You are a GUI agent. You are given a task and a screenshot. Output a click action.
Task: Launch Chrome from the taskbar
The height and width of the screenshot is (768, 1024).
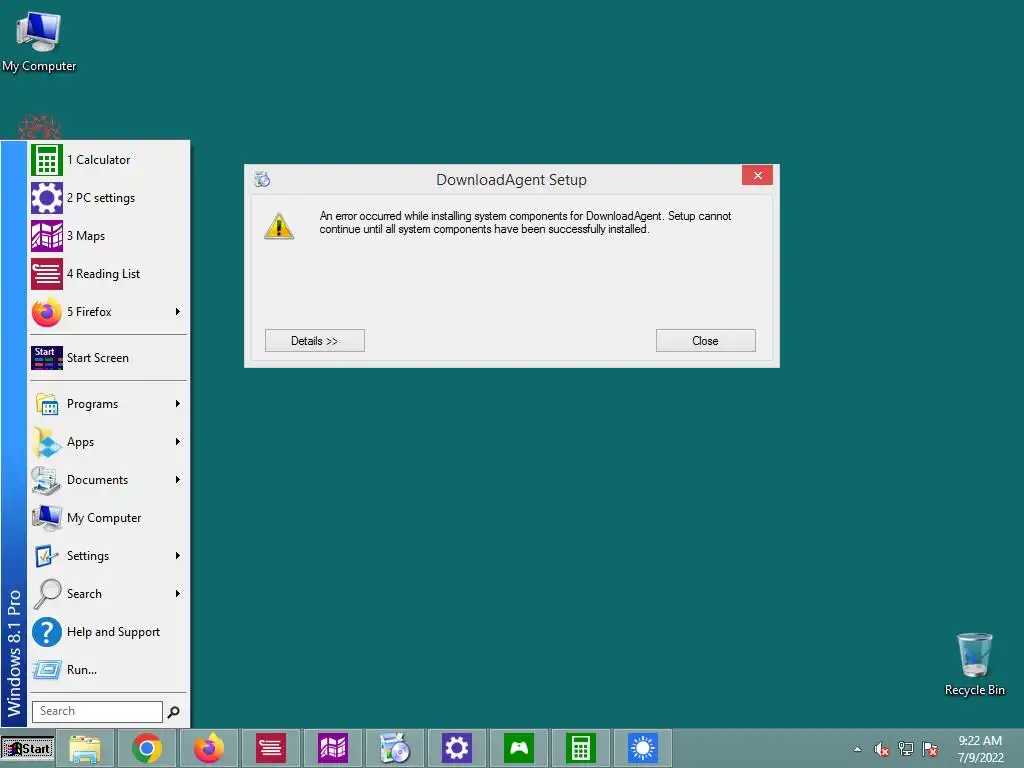(147, 748)
